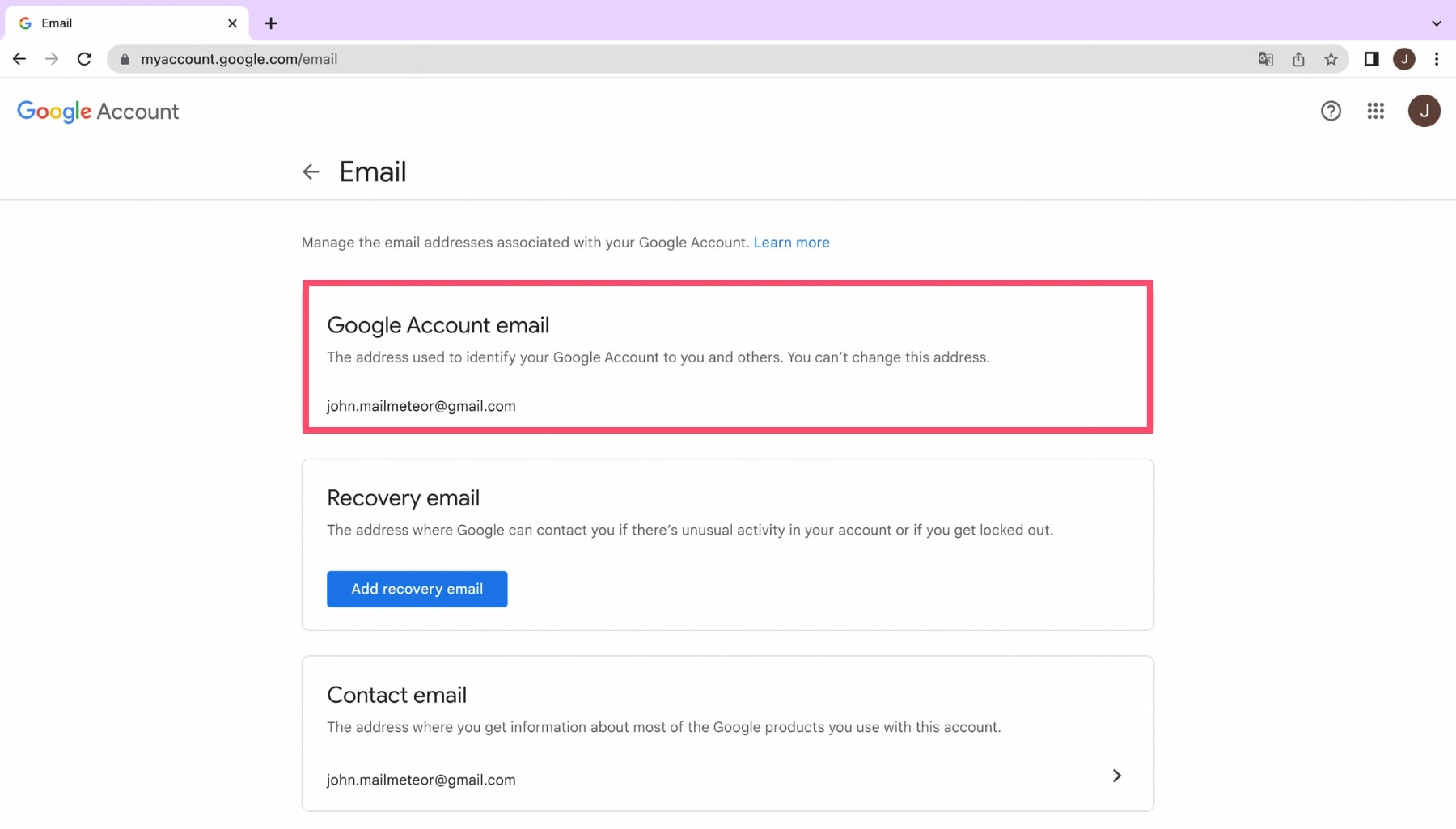Open the Google apps grid
1456x829 pixels.
coord(1375,111)
